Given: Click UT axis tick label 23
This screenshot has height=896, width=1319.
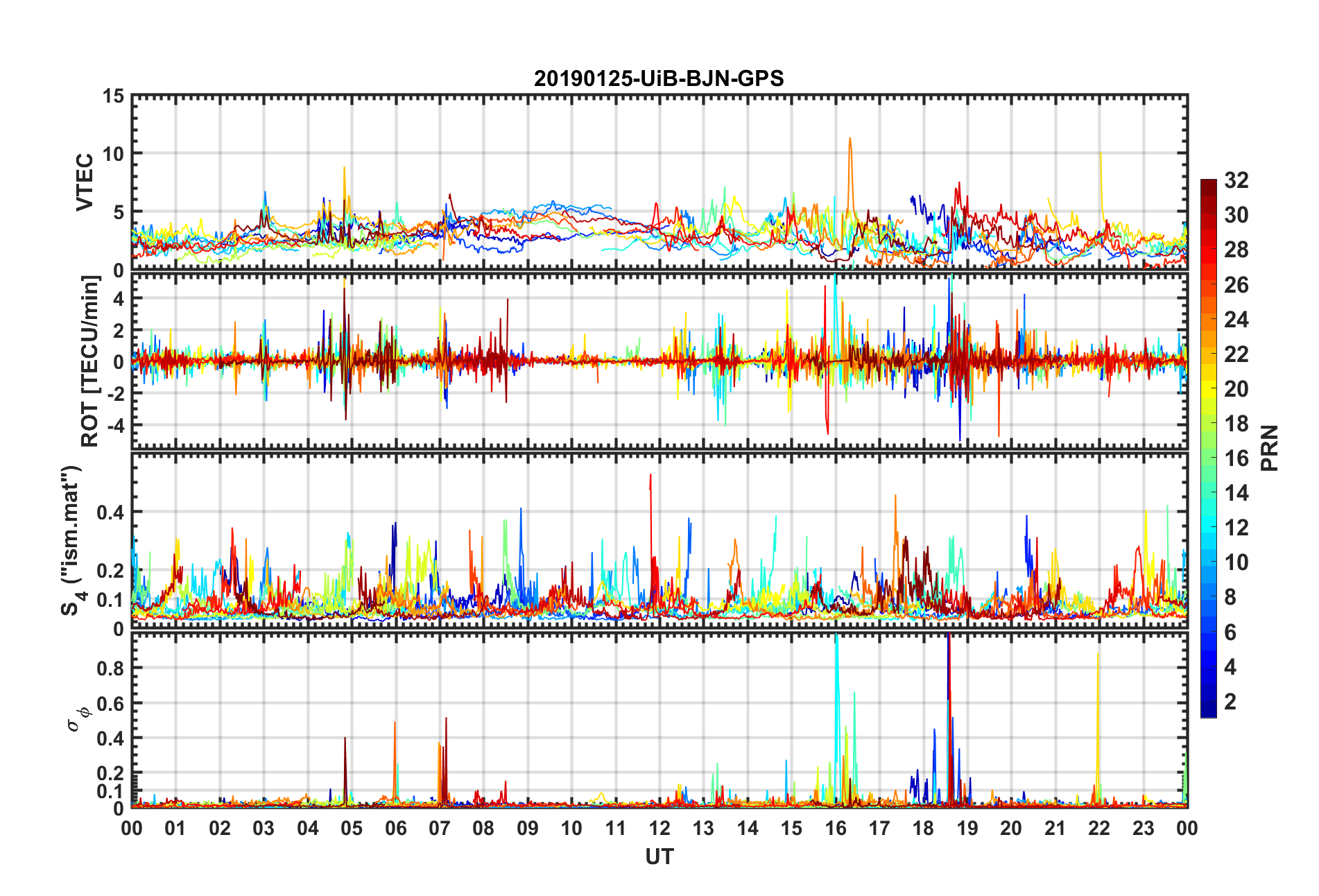Looking at the screenshot, I should click(x=1144, y=828).
